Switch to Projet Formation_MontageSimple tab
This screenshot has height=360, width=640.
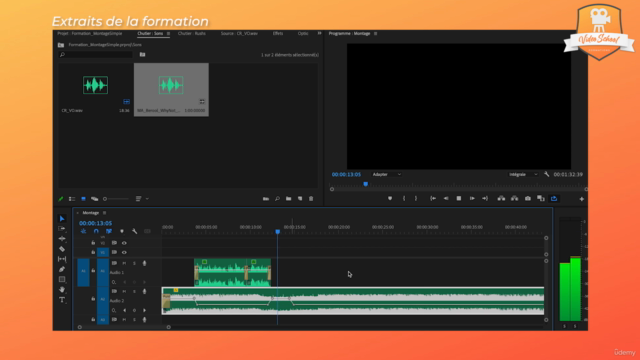coord(89,33)
